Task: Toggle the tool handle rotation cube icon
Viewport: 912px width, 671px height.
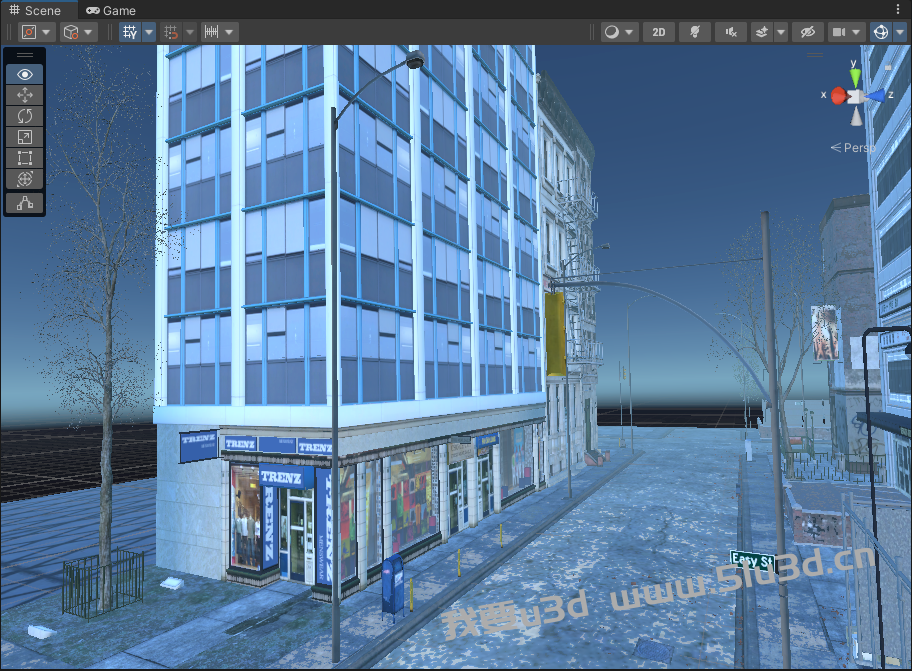Action: pyautogui.click(x=71, y=32)
